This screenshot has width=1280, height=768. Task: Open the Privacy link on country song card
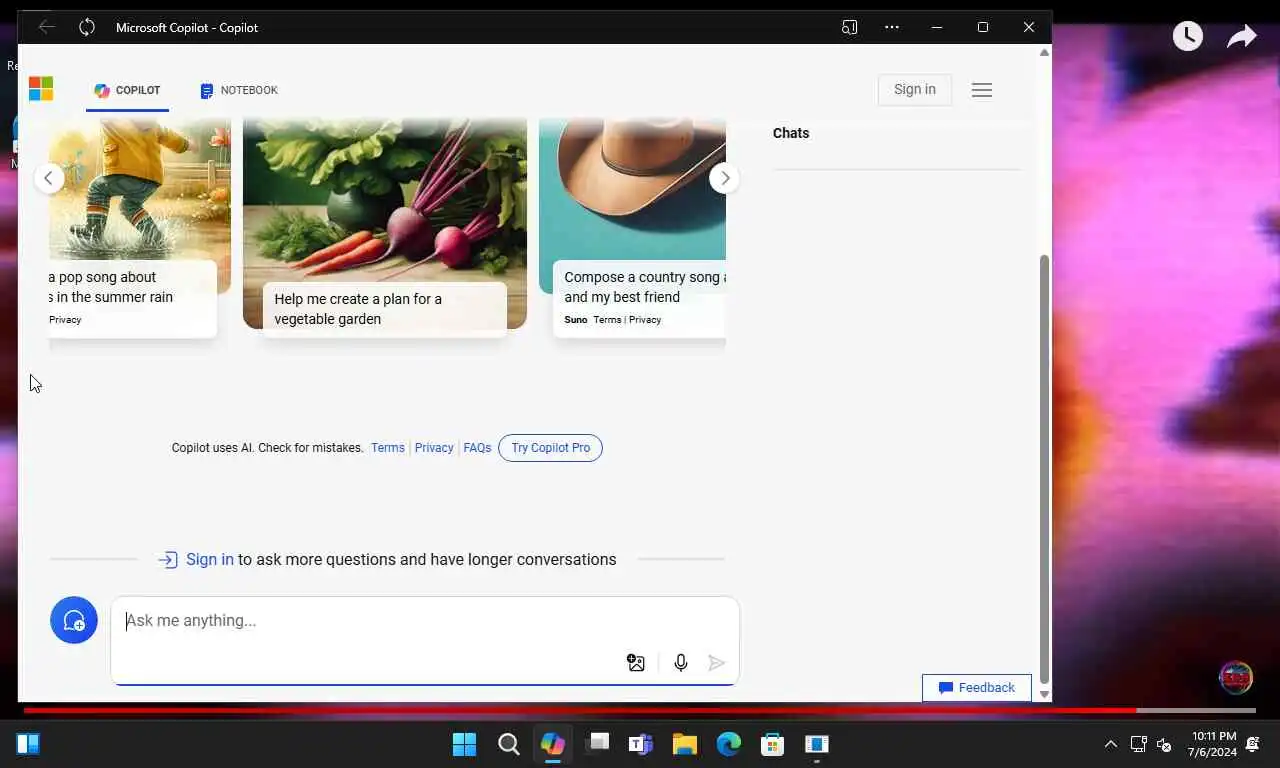(x=645, y=320)
